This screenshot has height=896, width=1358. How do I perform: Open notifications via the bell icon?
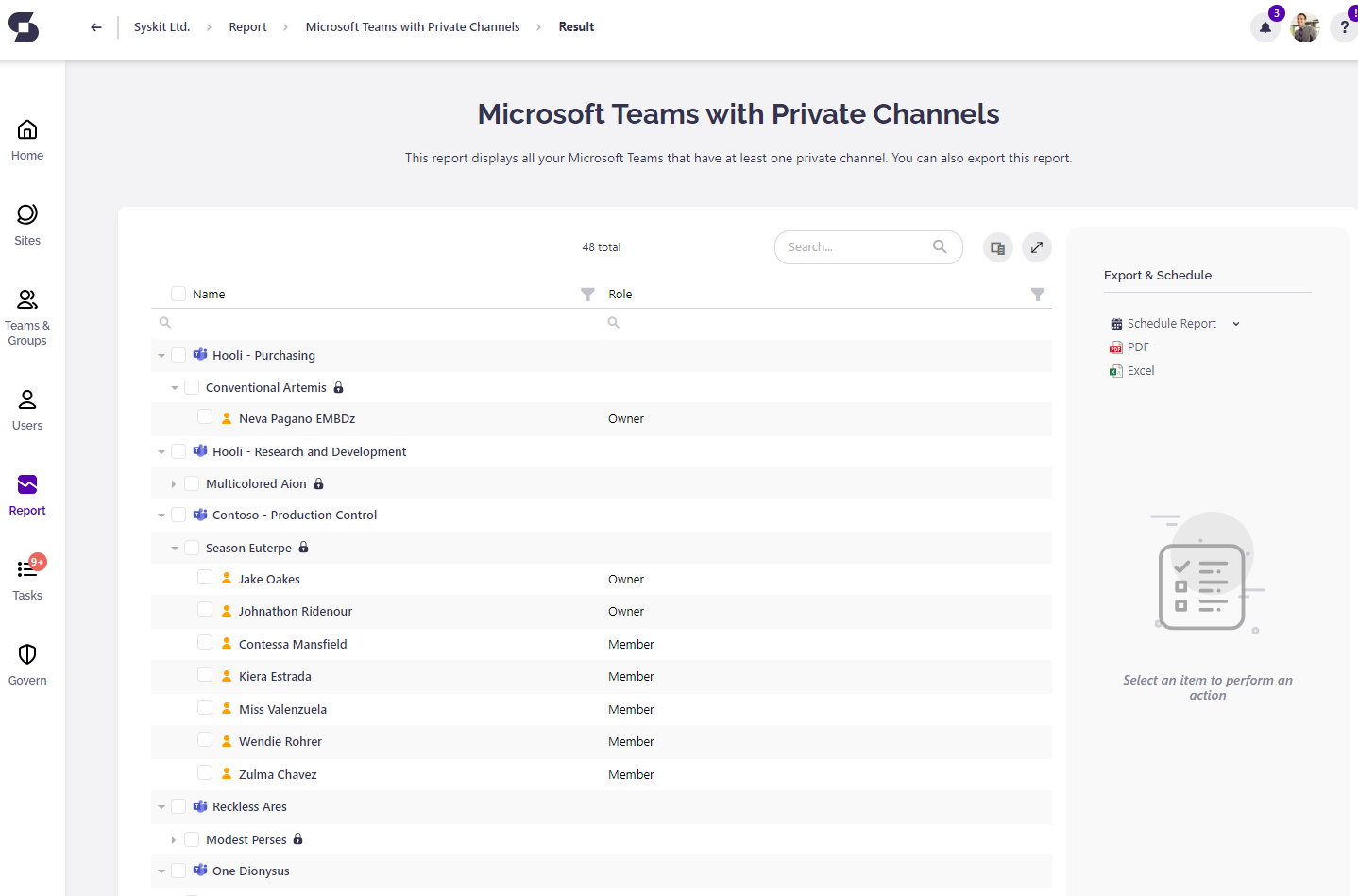pos(1265,28)
